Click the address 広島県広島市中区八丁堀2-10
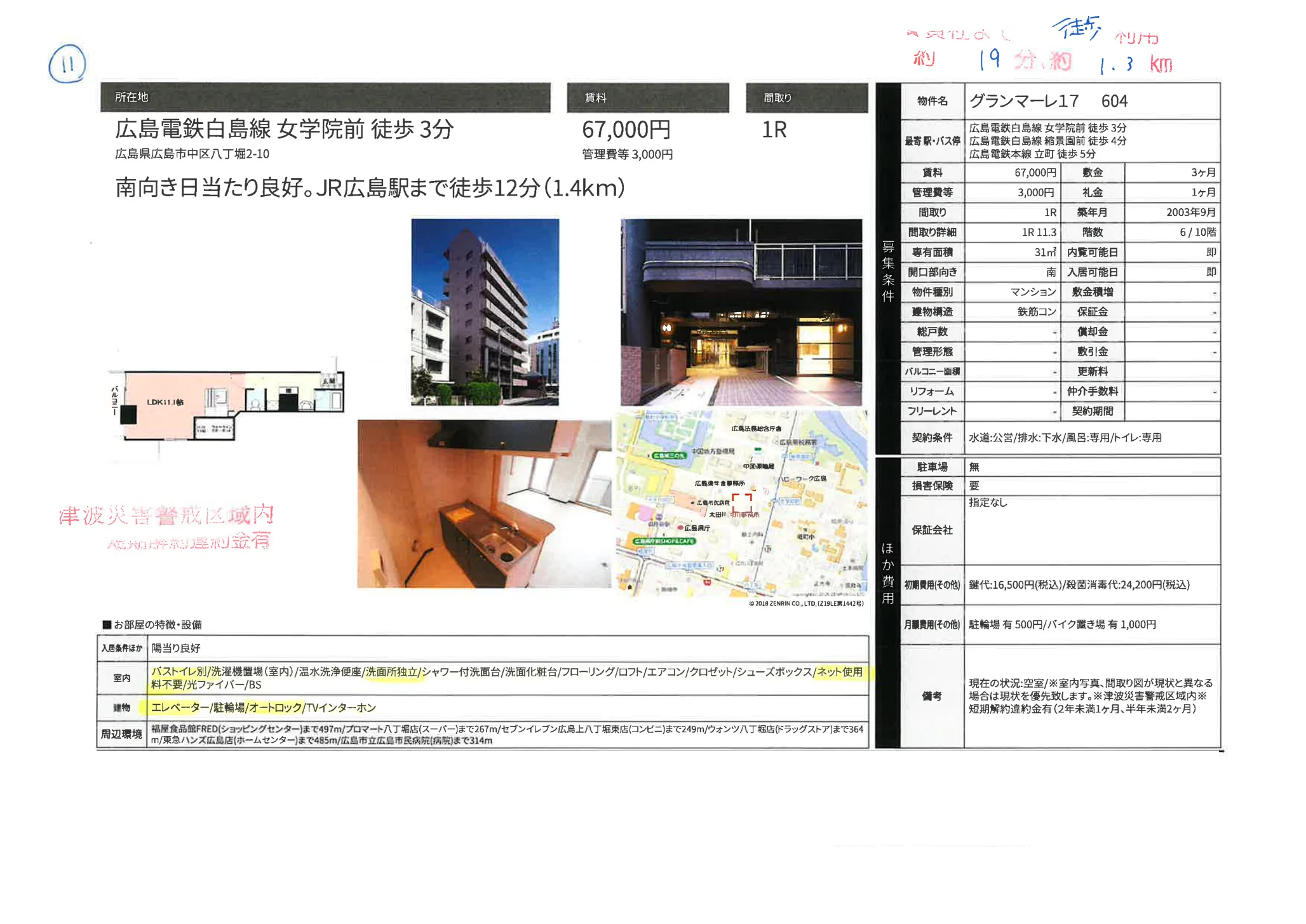Screen dimensions: 1306x924 click(x=192, y=154)
